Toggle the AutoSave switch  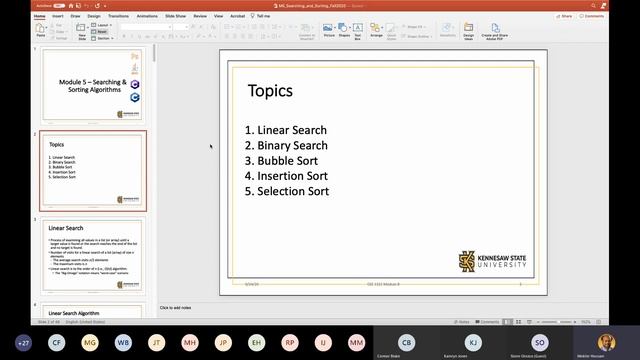(59, 6)
